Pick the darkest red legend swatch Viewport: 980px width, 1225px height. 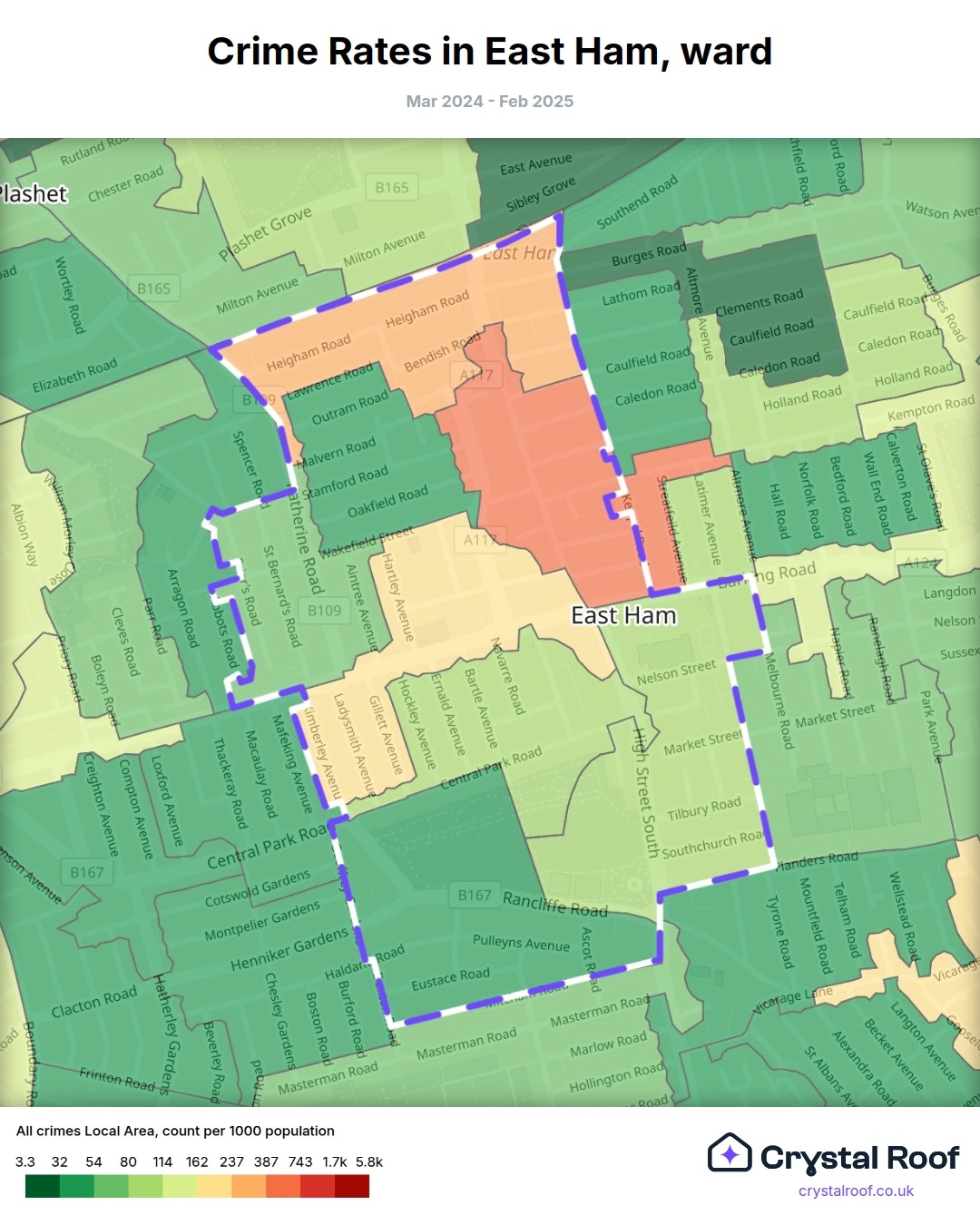click(x=352, y=1186)
